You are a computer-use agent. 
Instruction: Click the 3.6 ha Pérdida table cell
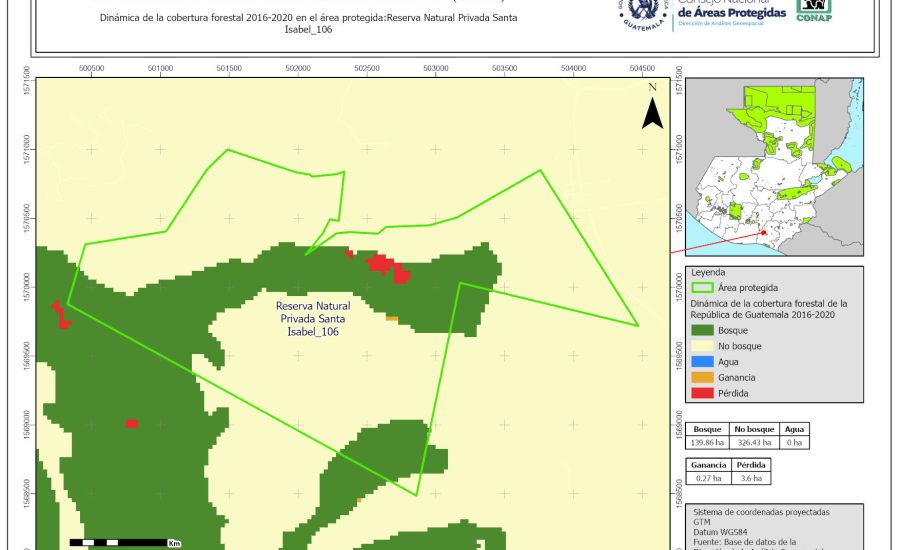[x=751, y=478]
